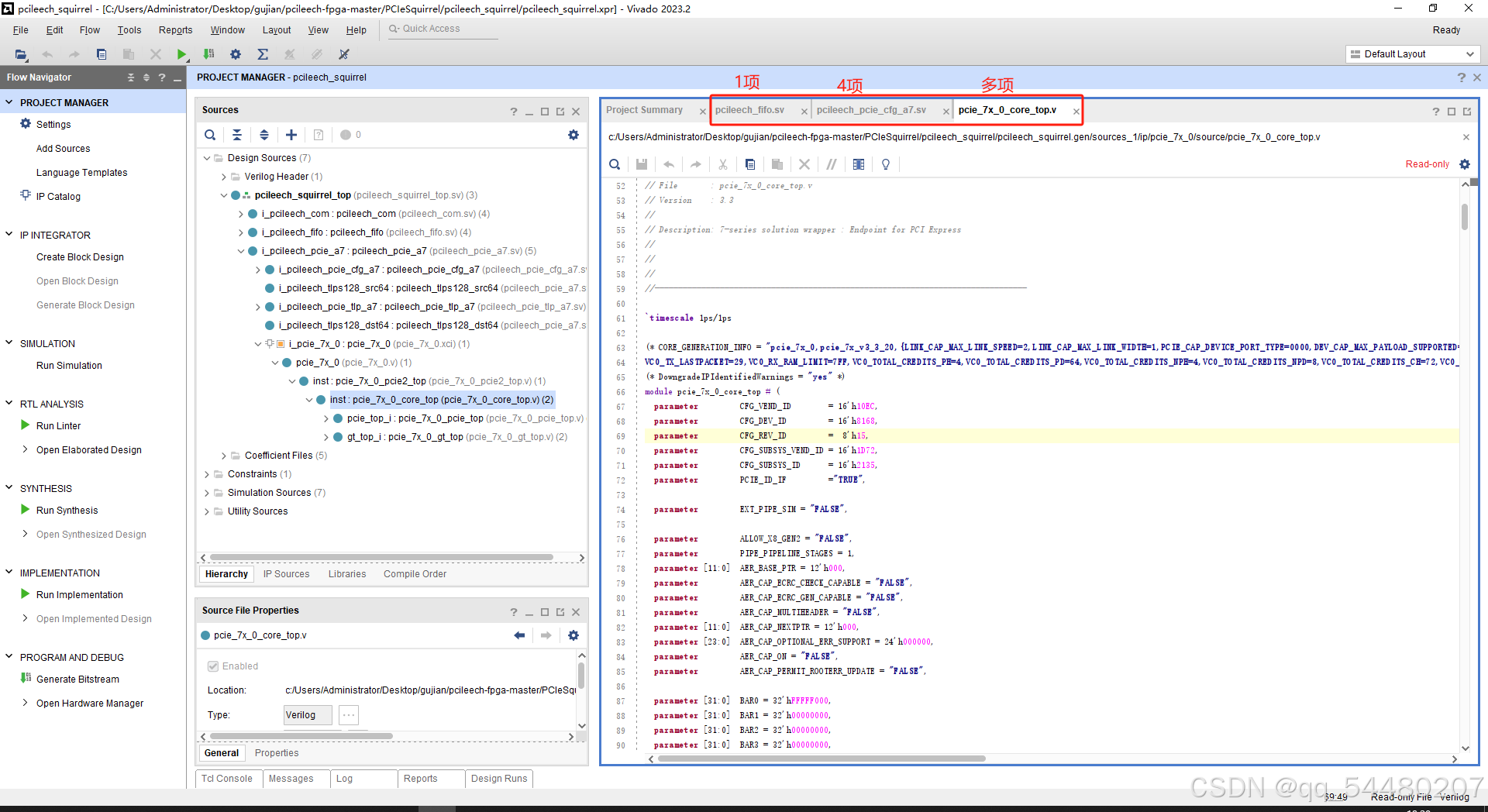Screen dimensions: 1488x812
Task: Maximize the Sources panel
Action: coord(545,112)
